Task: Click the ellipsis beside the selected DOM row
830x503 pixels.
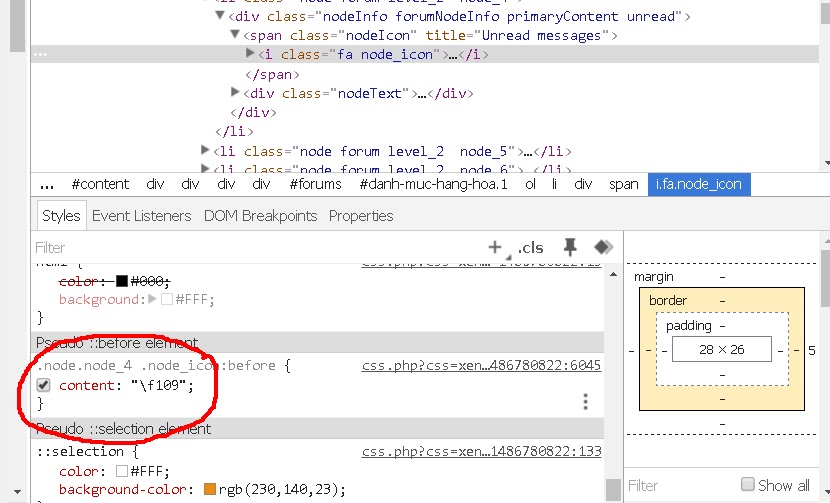Action: (40, 55)
